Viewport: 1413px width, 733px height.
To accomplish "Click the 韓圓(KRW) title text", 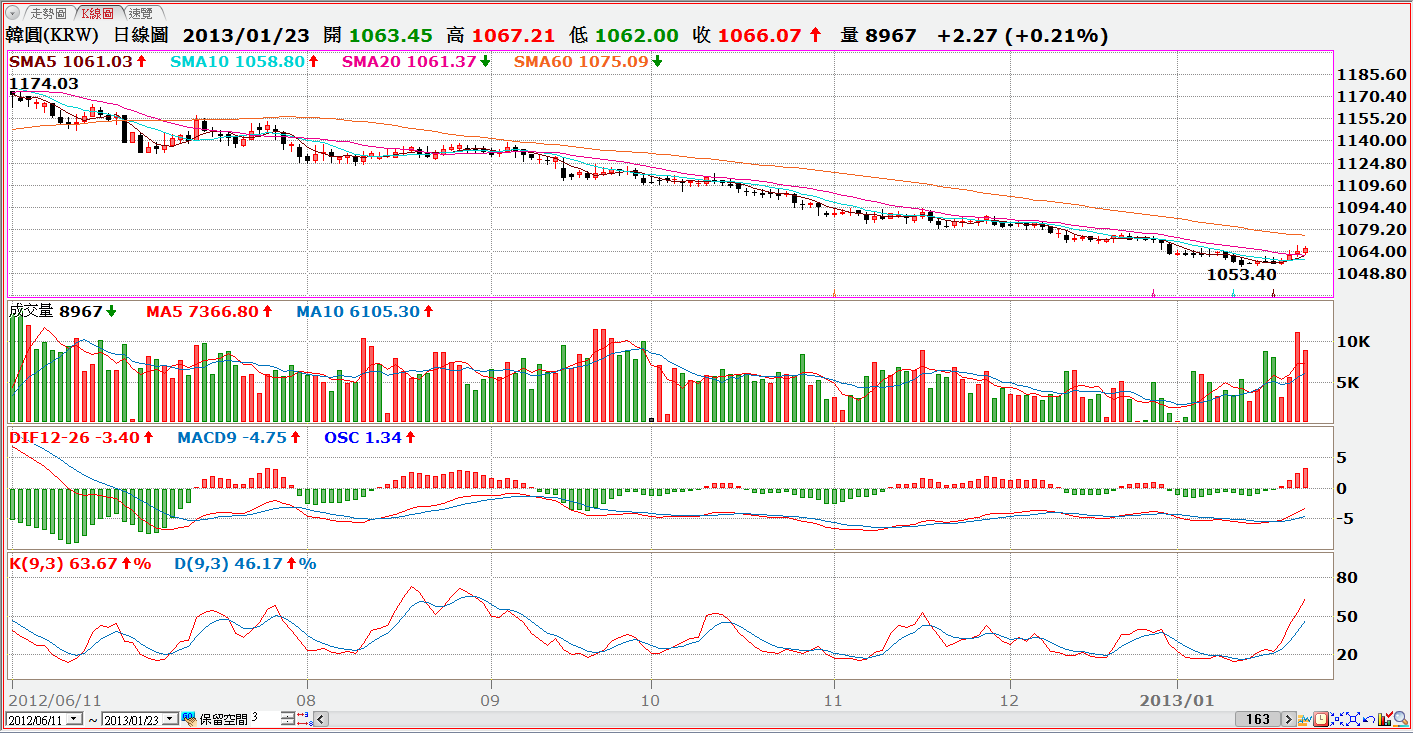I will (52, 35).
